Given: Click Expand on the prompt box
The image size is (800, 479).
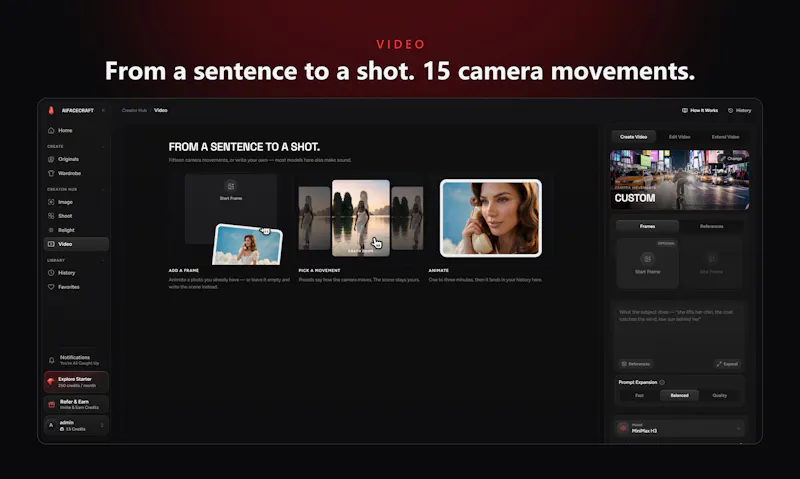Looking at the screenshot, I should point(727,364).
